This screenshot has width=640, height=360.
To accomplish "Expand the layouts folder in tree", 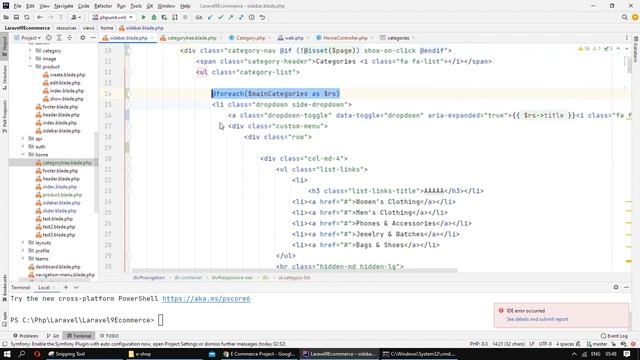I will [23, 243].
